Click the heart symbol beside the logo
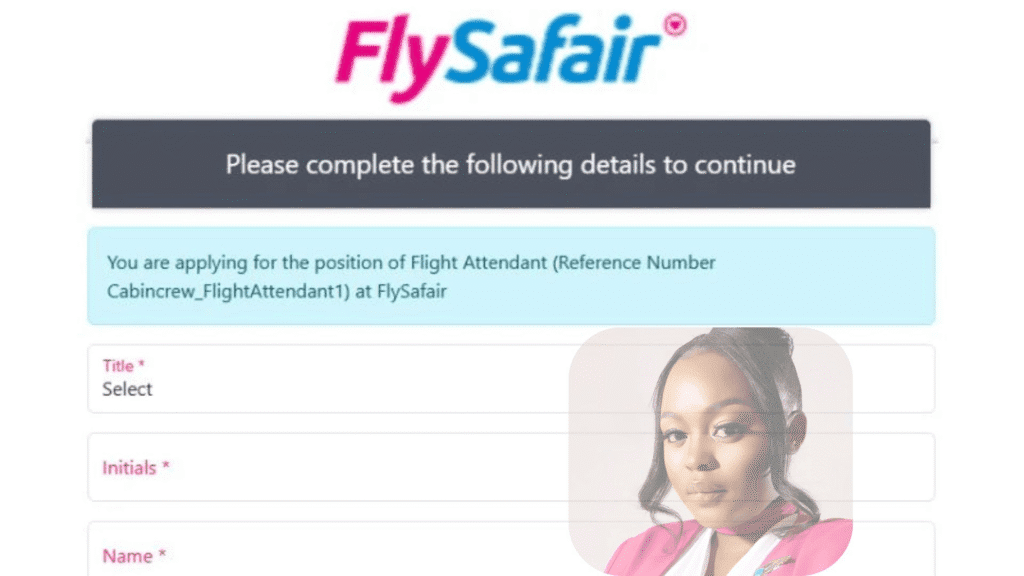 point(676,23)
